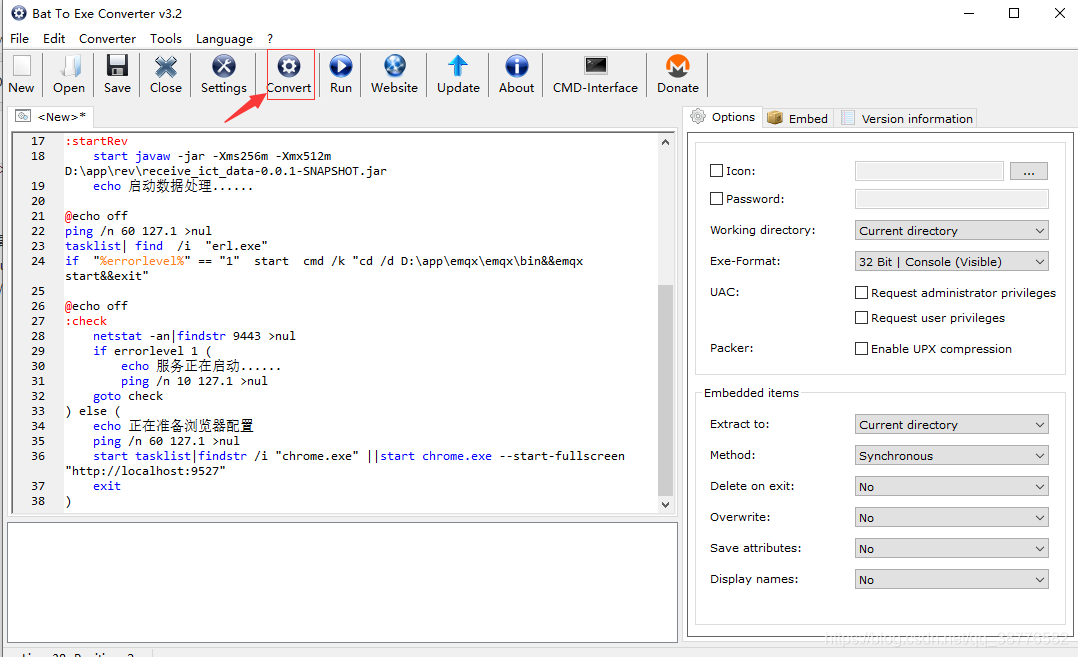Image resolution: width=1078 pixels, height=657 pixels.
Task: Click the Options tab gear icon
Action: tap(698, 117)
